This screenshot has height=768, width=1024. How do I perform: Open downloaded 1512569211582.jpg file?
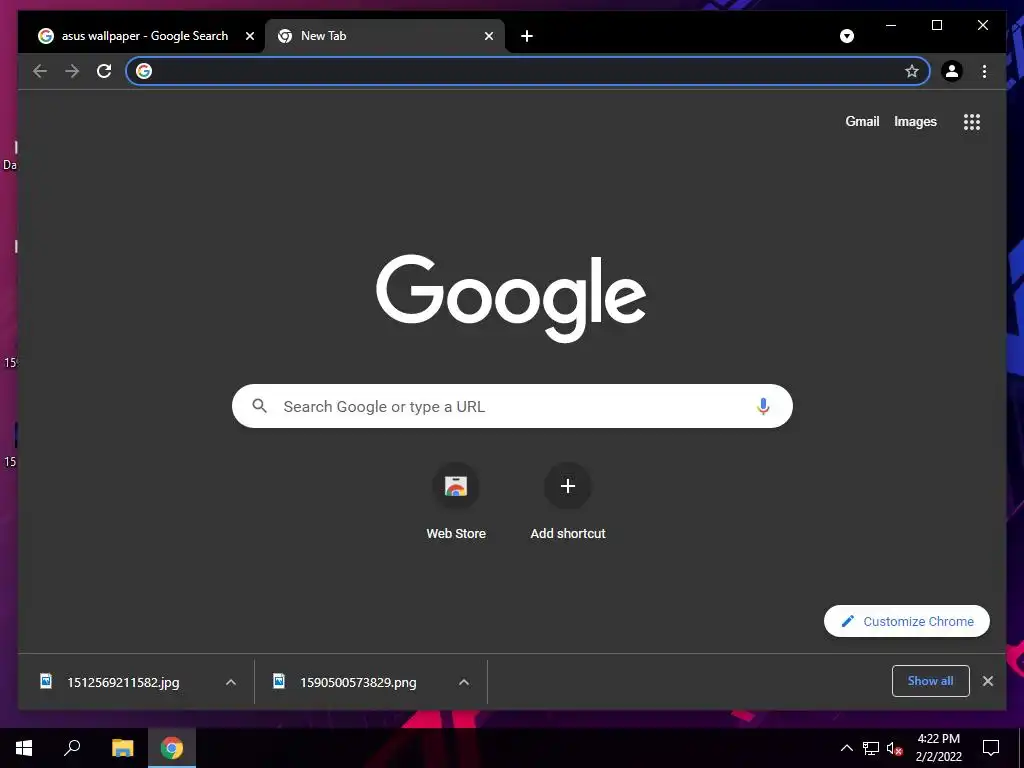click(123, 682)
